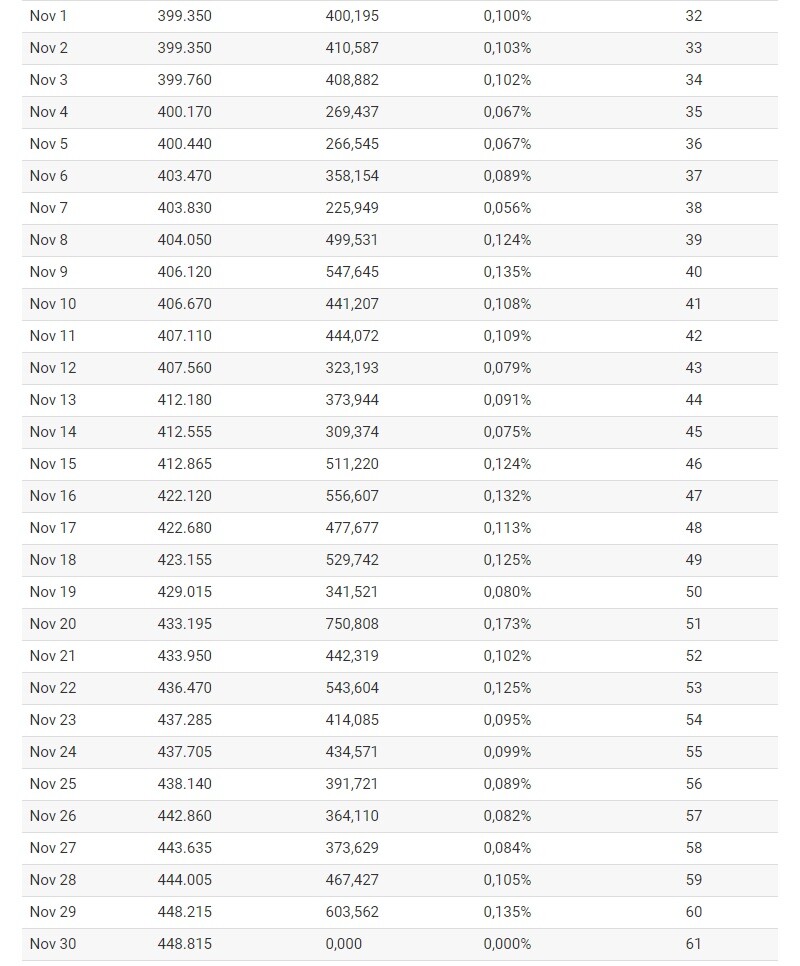The width and height of the screenshot is (800, 966).
Task: Click the 556,607 value in Nov 16 row
Action: pos(352,497)
